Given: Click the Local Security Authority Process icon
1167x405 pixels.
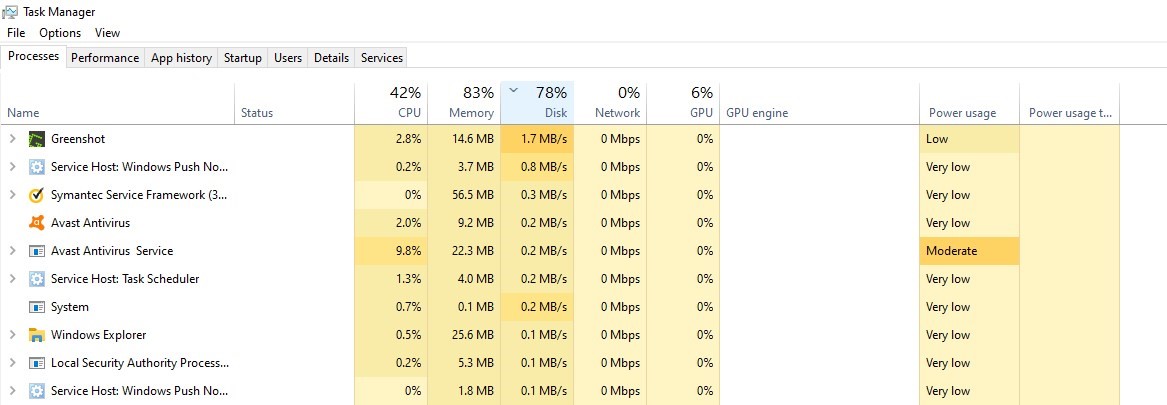Looking at the screenshot, I should pyautogui.click(x=37, y=363).
